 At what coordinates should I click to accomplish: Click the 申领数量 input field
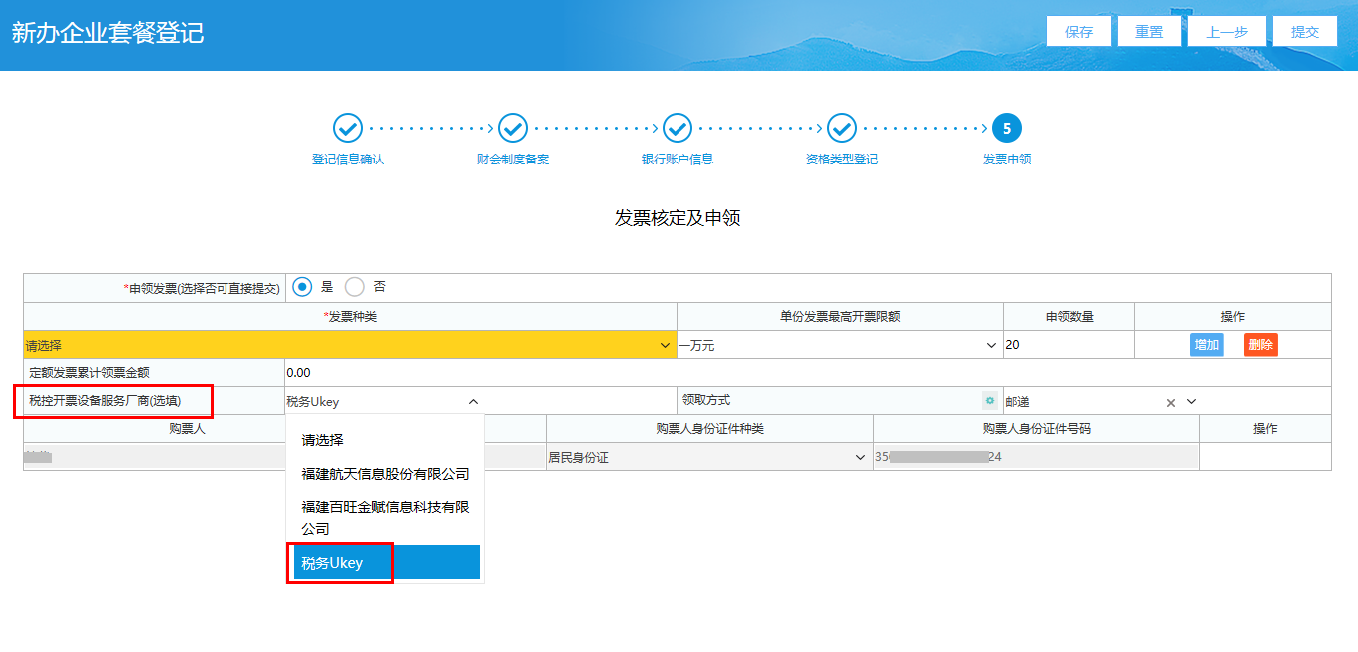(1067, 345)
